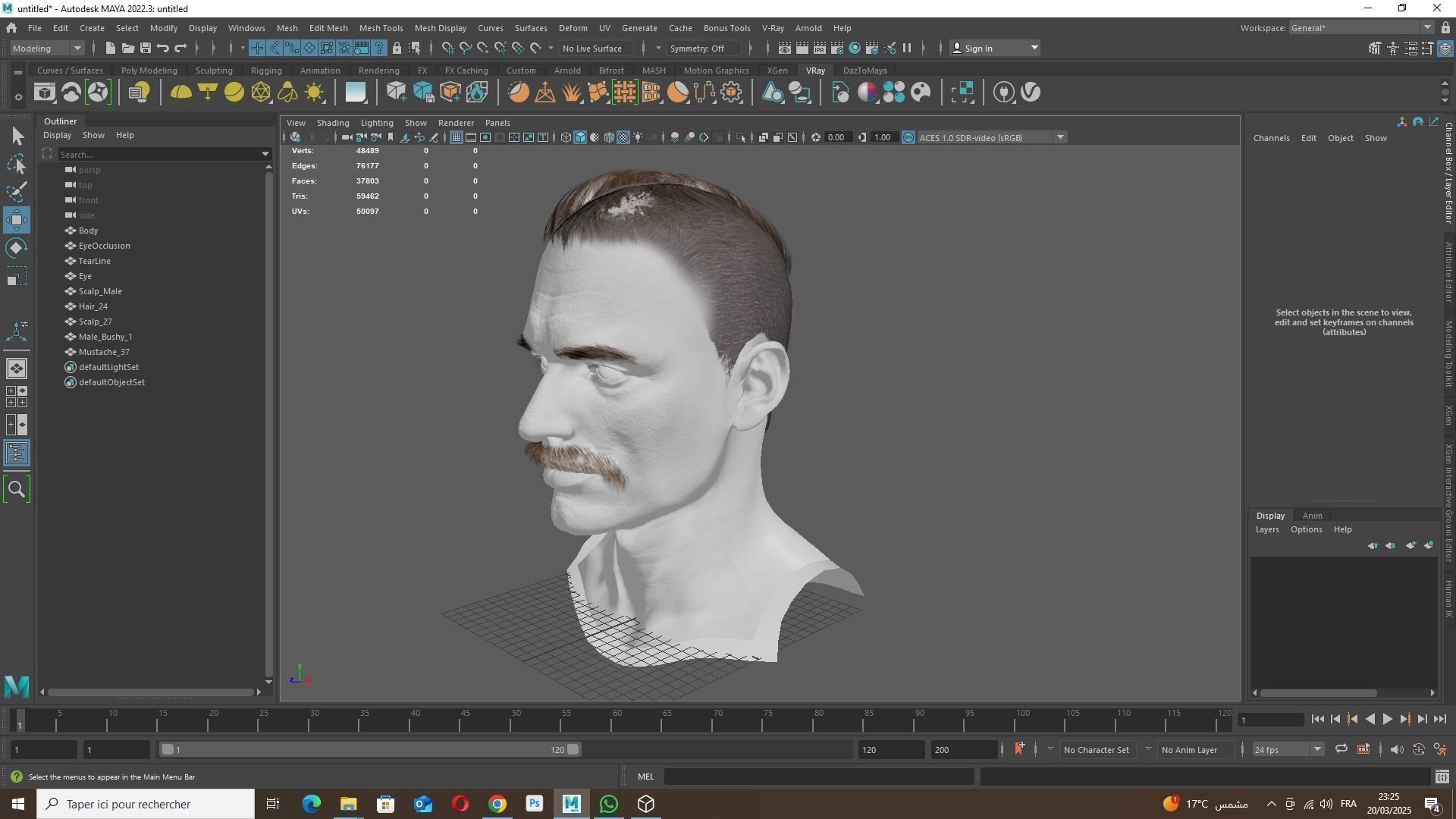Select the Mustache_37 node in Outliner

tap(104, 351)
